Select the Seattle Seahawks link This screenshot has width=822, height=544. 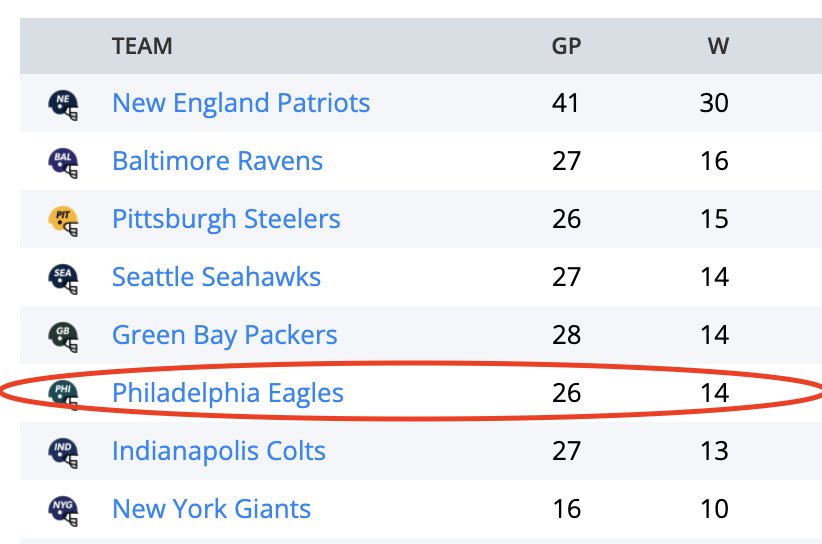coord(216,277)
